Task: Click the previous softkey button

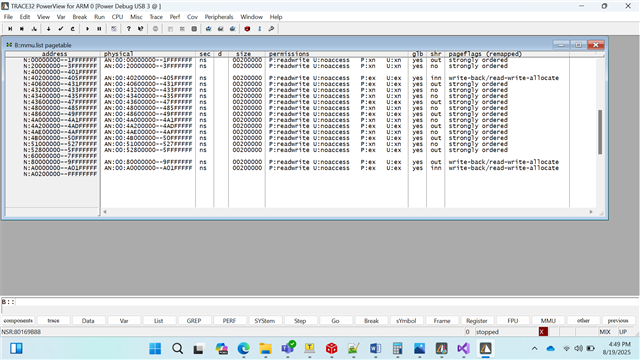Action: point(618,321)
